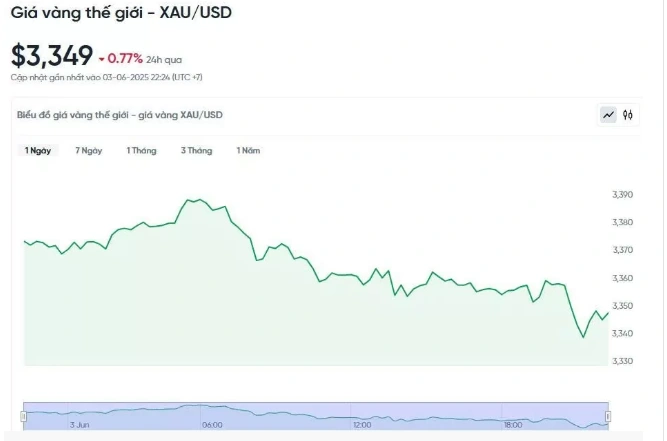Screen dimensions: 667x441
Task: Select the 7 Ngày time range
Action: (88, 151)
